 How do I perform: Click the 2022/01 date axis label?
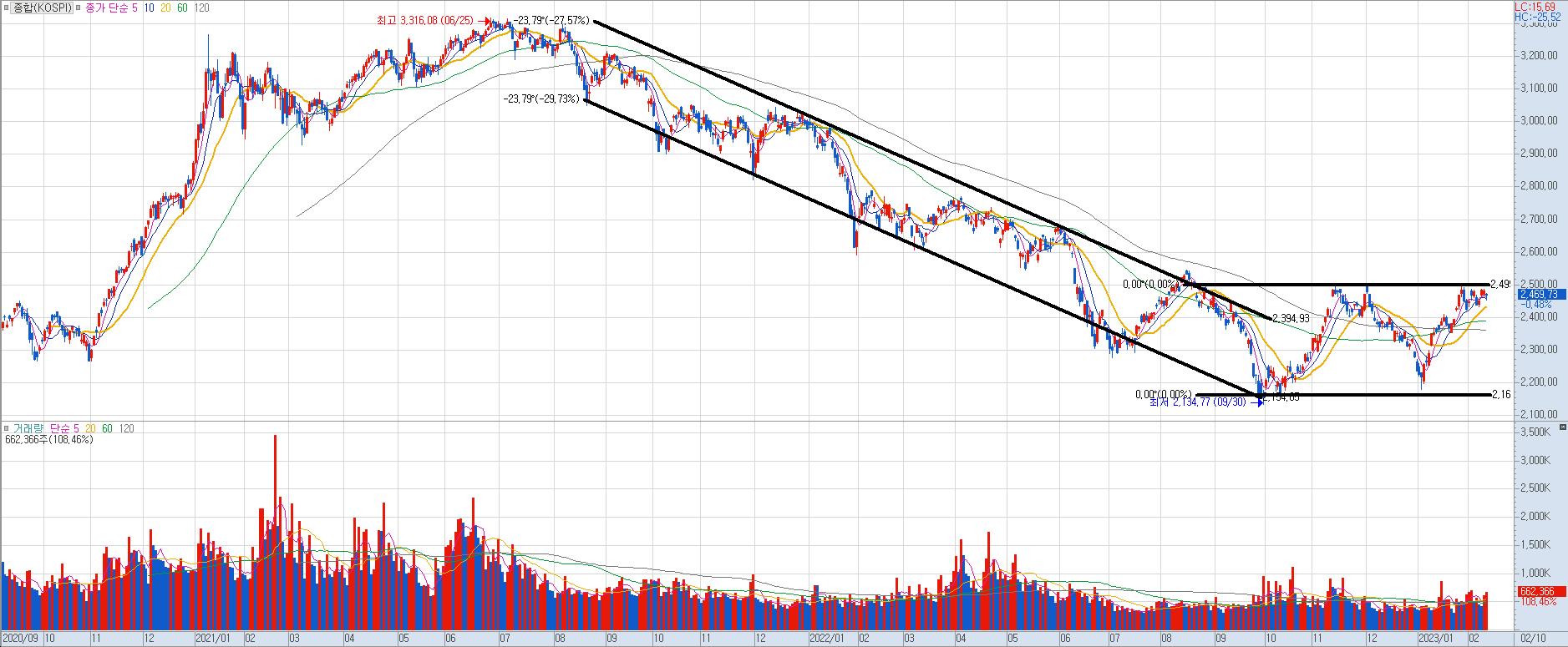[829, 638]
